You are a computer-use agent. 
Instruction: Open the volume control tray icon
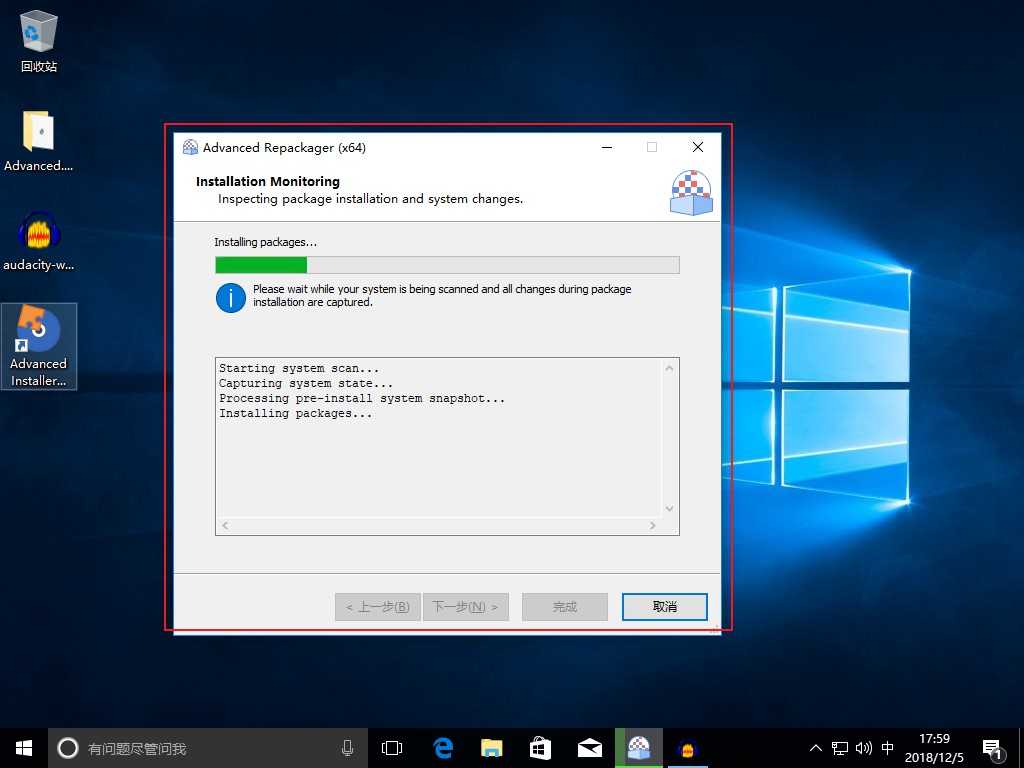[863, 748]
